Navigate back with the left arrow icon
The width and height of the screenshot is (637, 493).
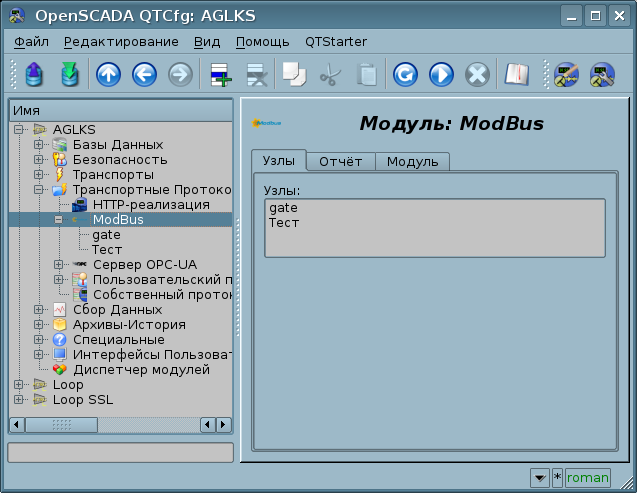tap(143, 75)
